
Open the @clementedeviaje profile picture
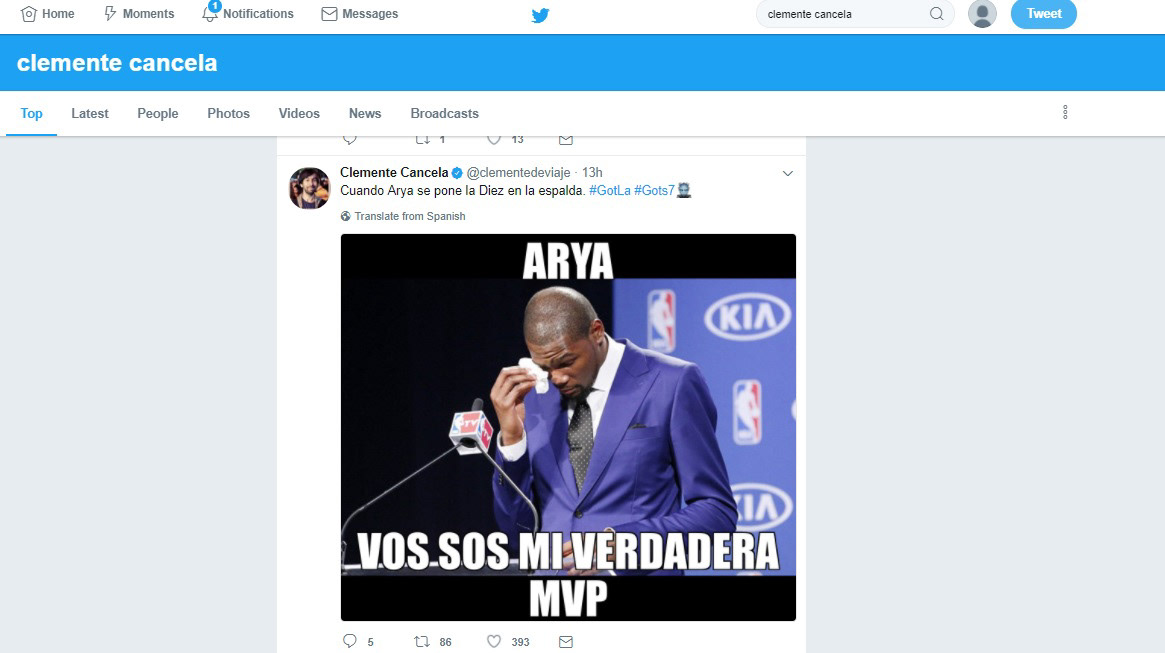[309, 188]
